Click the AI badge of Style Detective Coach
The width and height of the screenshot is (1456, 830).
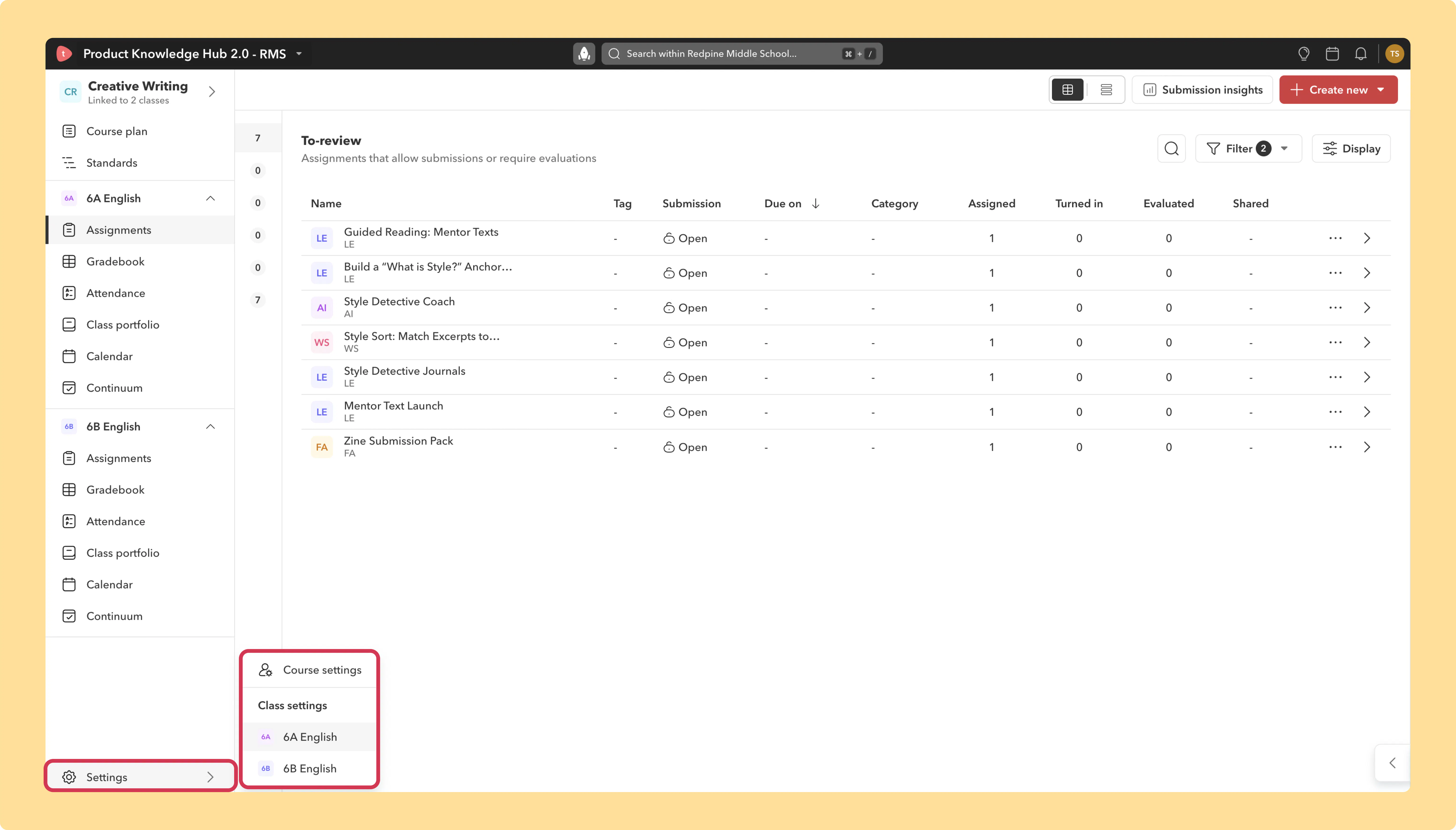tap(322, 308)
